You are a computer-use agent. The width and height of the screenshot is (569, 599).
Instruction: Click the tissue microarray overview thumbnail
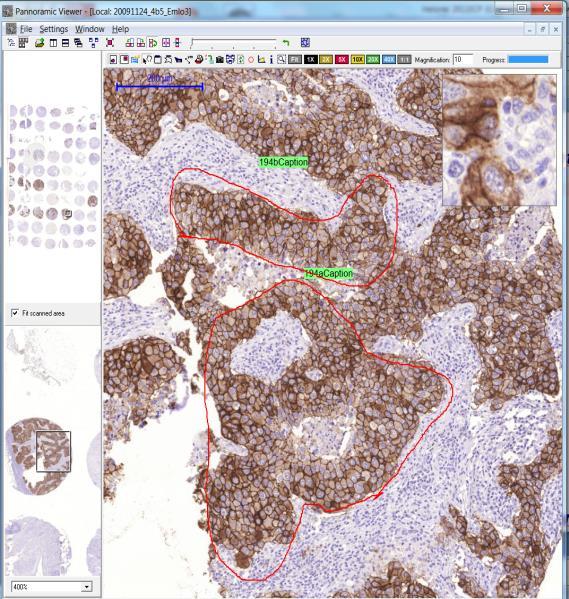coord(53,177)
